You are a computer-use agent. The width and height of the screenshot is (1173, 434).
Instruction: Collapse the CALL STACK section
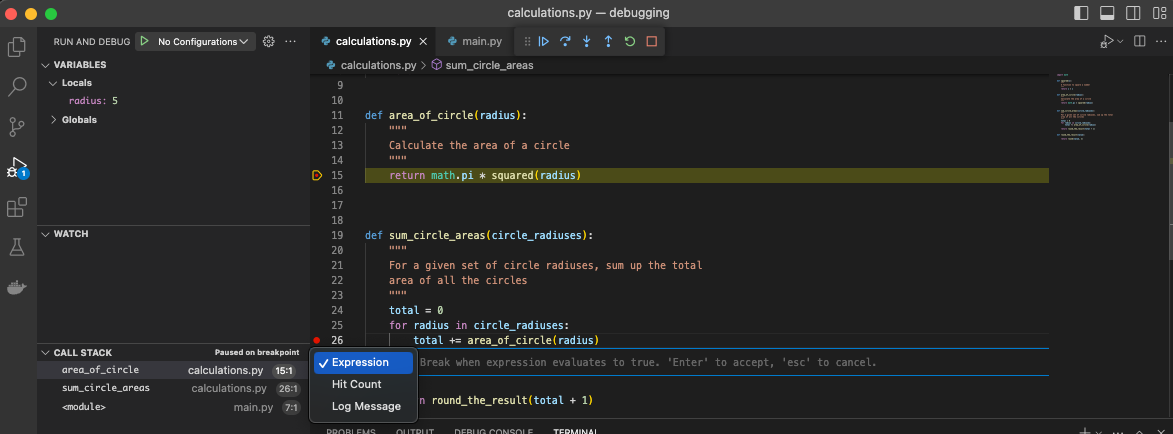pyautogui.click(x=45, y=352)
